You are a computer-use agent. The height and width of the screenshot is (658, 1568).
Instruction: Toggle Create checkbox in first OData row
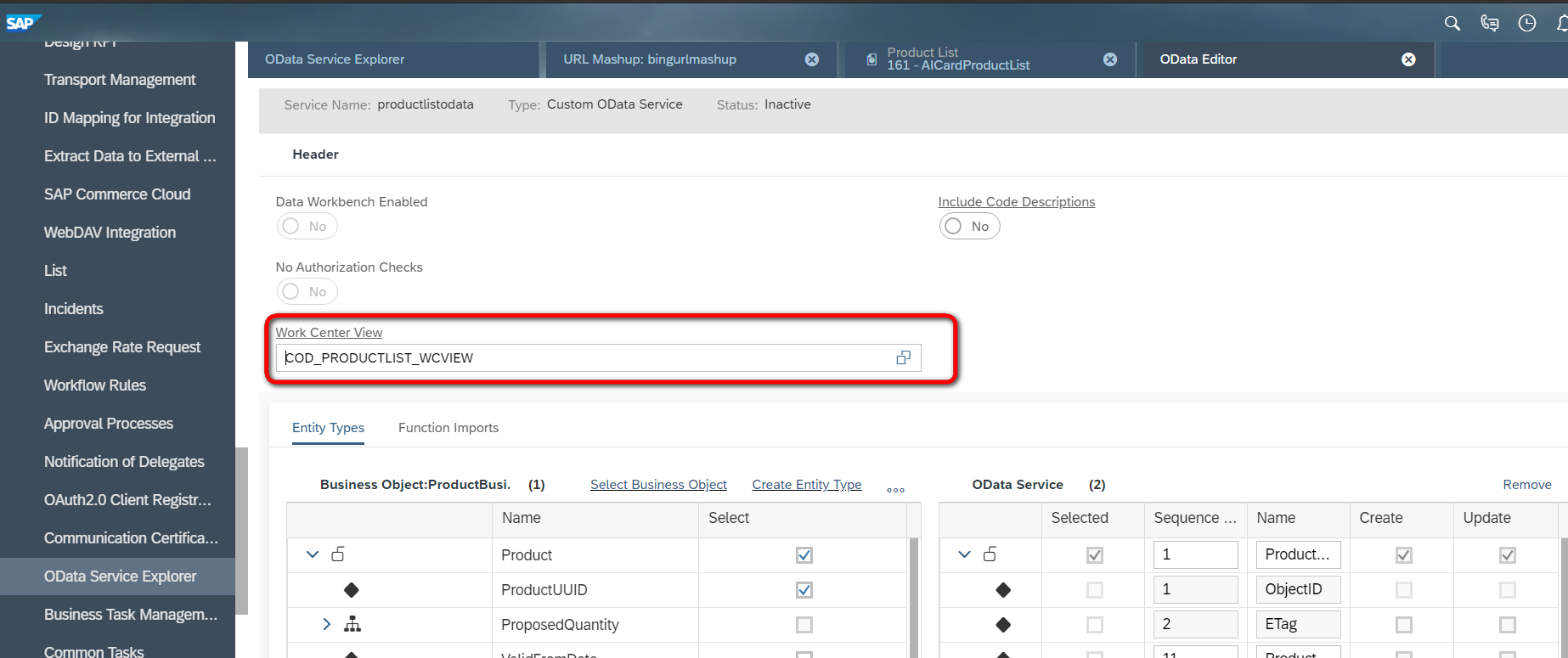pyautogui.click(x=1404, y=555)
